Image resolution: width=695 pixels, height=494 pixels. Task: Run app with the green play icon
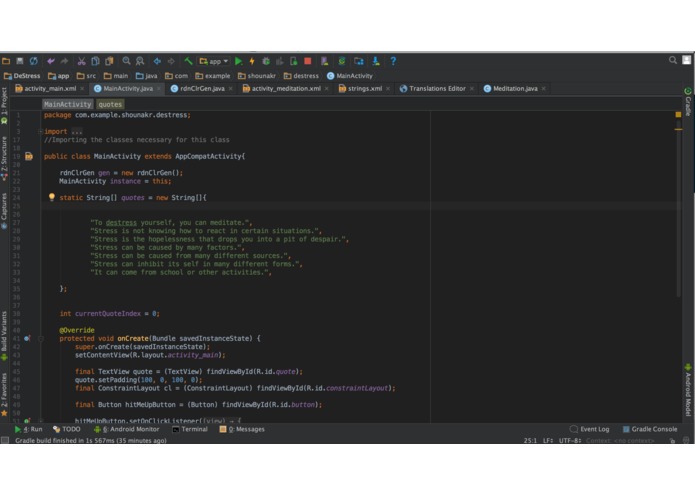pyautogui.click(x=238, y=61)
